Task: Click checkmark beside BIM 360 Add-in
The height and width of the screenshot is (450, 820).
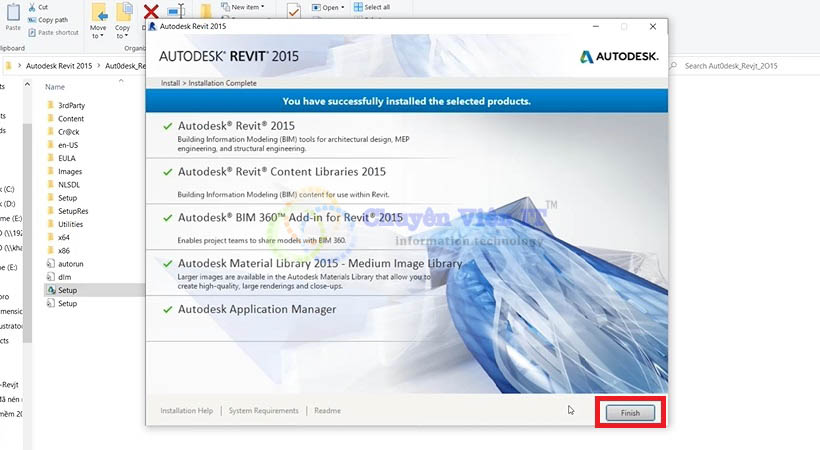Action: [x=167, y=218]
